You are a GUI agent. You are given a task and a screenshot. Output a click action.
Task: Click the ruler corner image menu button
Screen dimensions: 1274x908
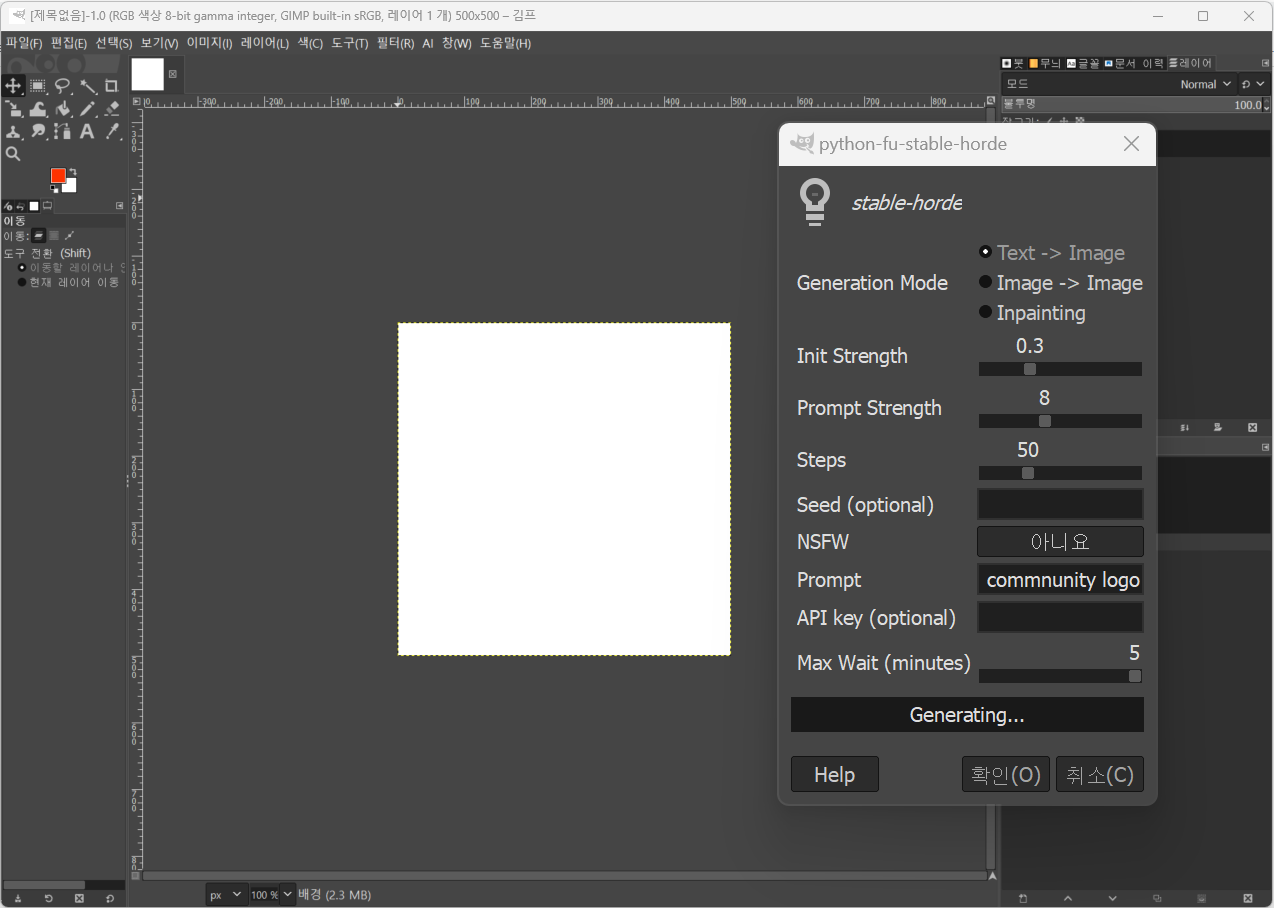pyautogui.click(x=136, y=100)
